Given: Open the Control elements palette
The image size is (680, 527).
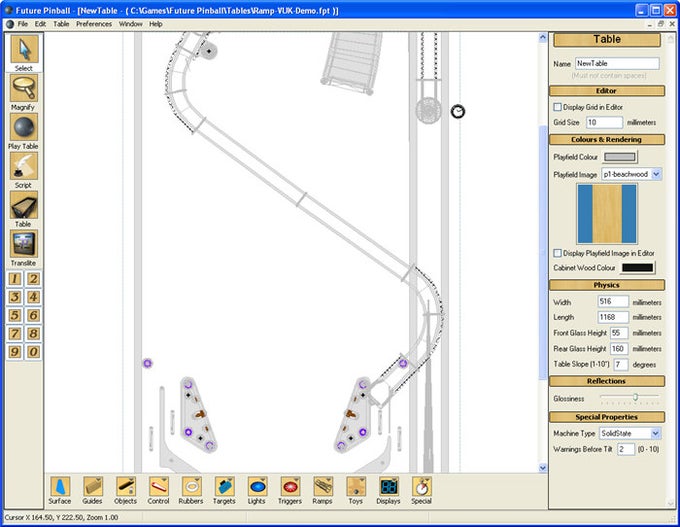Looking at the screenshot, I should click(159, 487).
